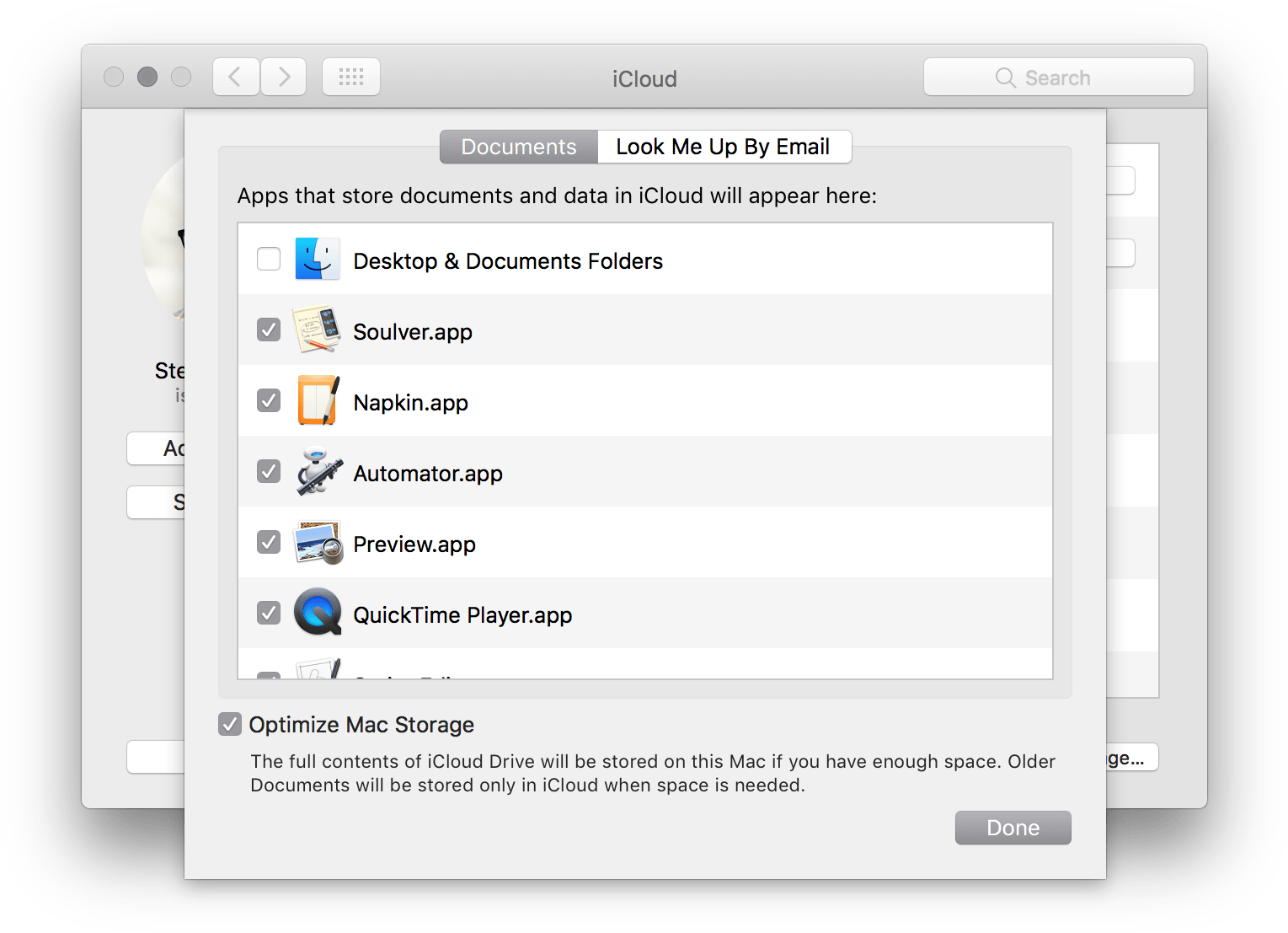The image size is (1288, 933).
Task: Select the Desktop & Documents Folders label
Action: (x=508, y=261)
